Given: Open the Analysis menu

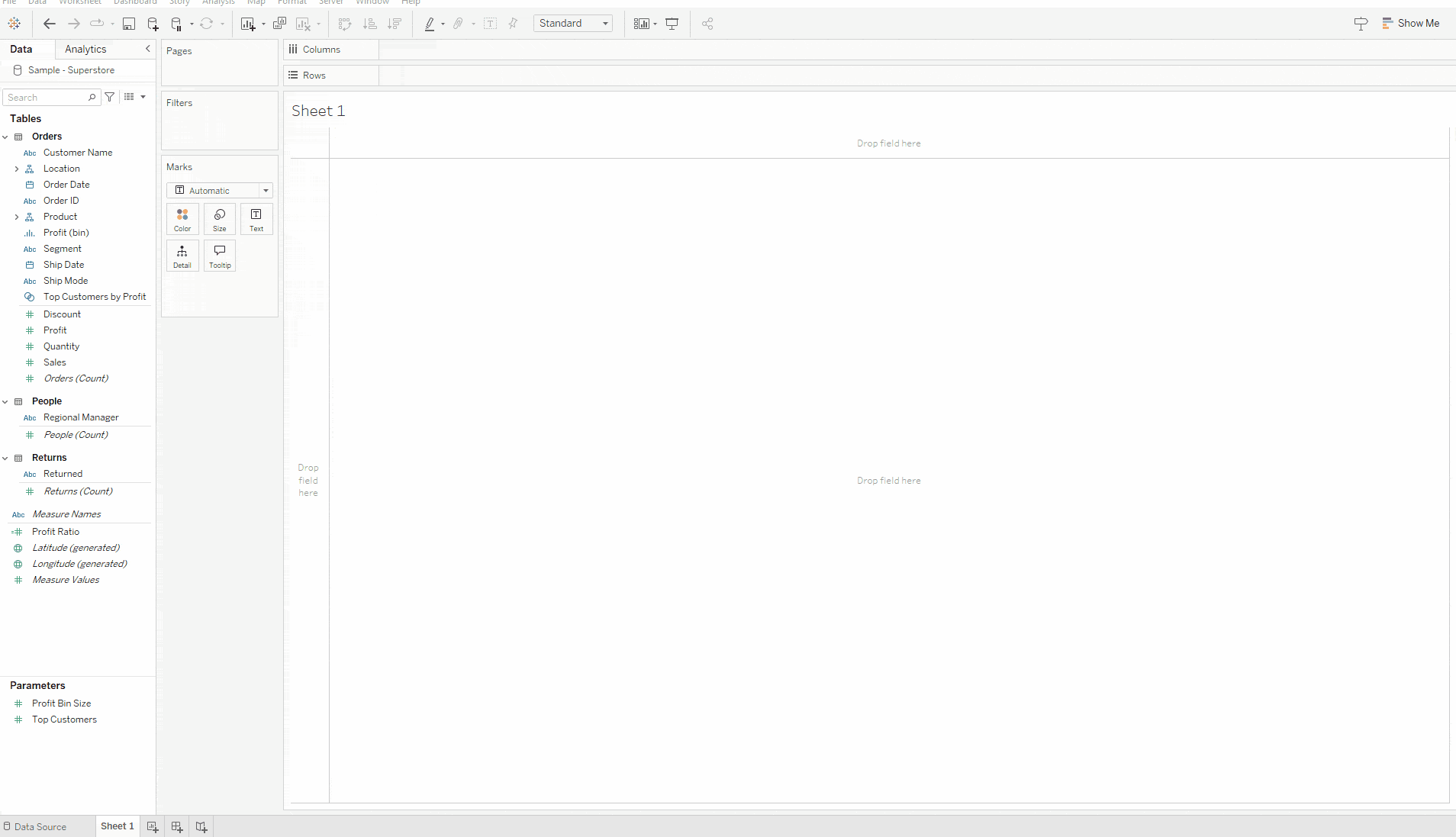Looking at the screenshot, I should tap(218, 3).
